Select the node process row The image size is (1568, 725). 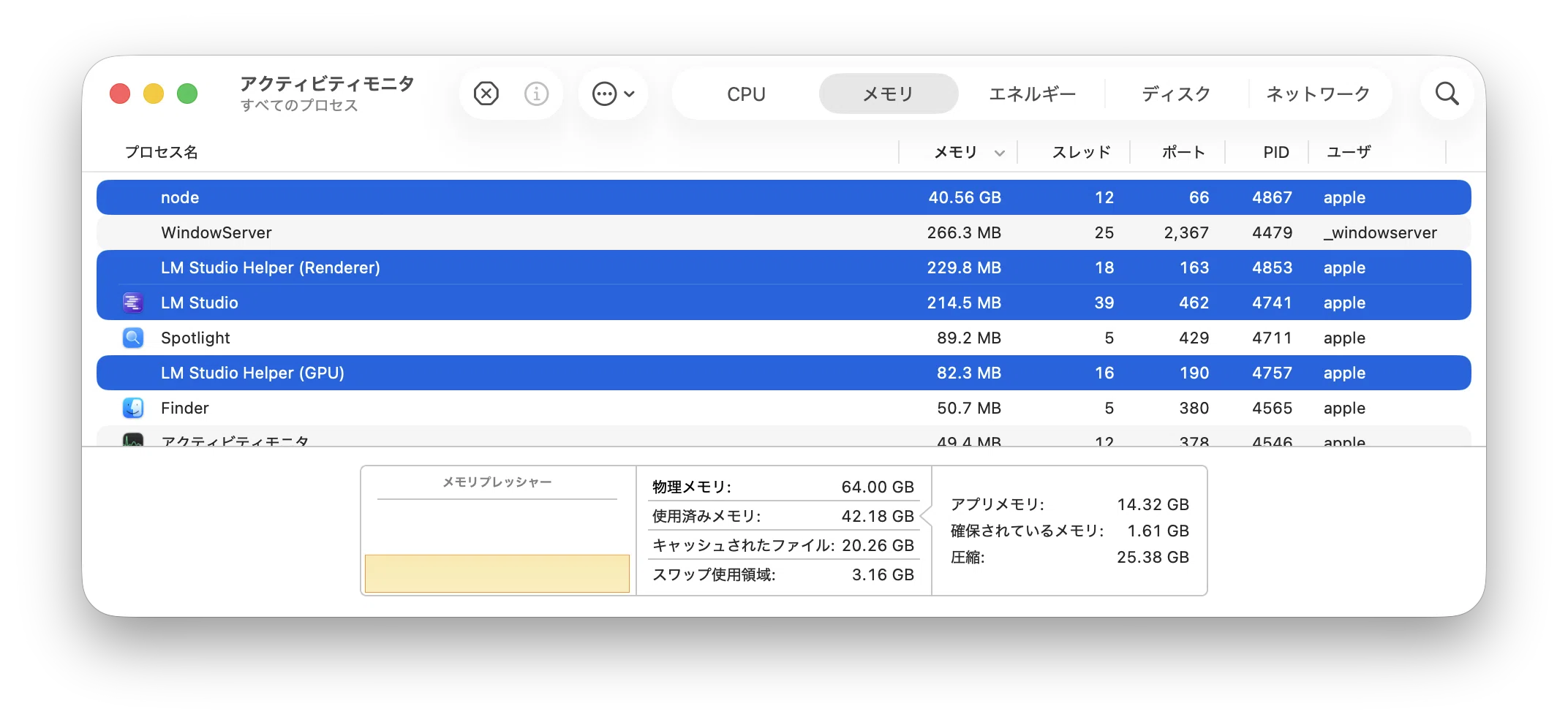tap(784, 197)
